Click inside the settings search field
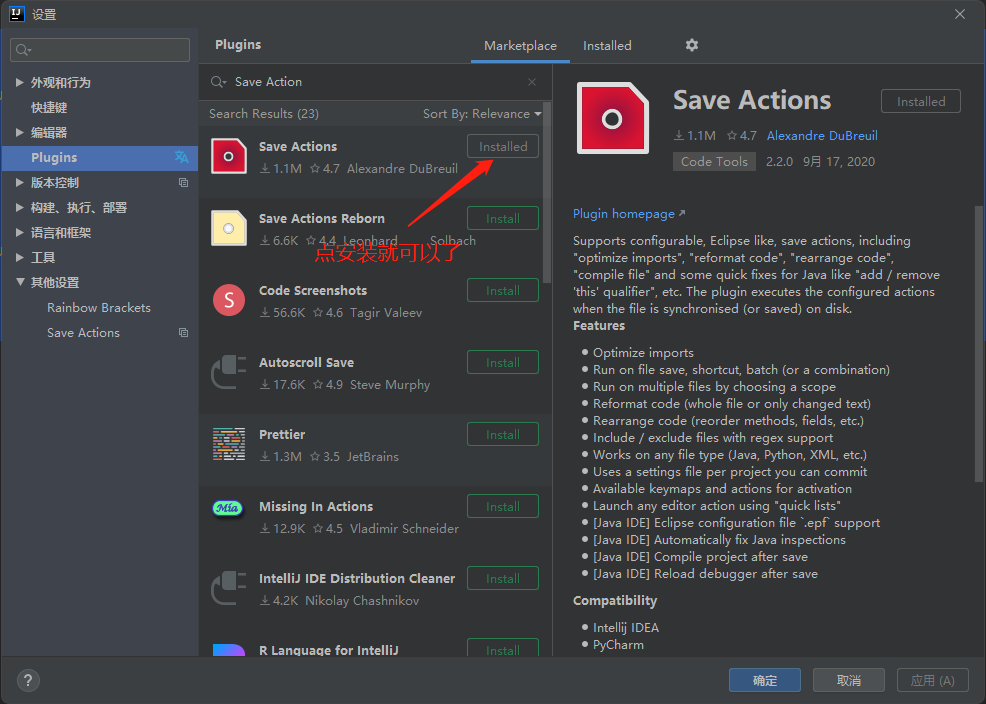Image resolution: width=986 pixels, height=704 pixels. [x=99, y=49]
